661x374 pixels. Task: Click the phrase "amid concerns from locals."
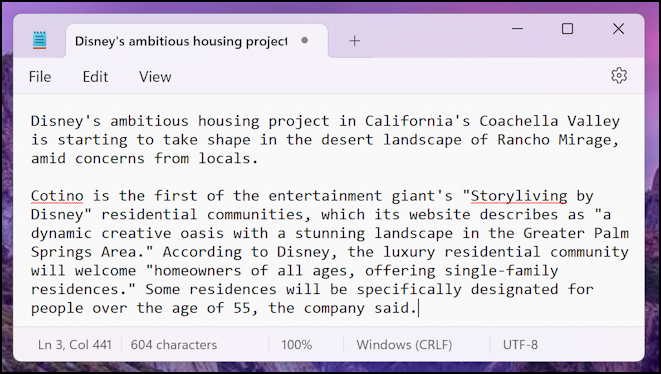pos(144,159)
